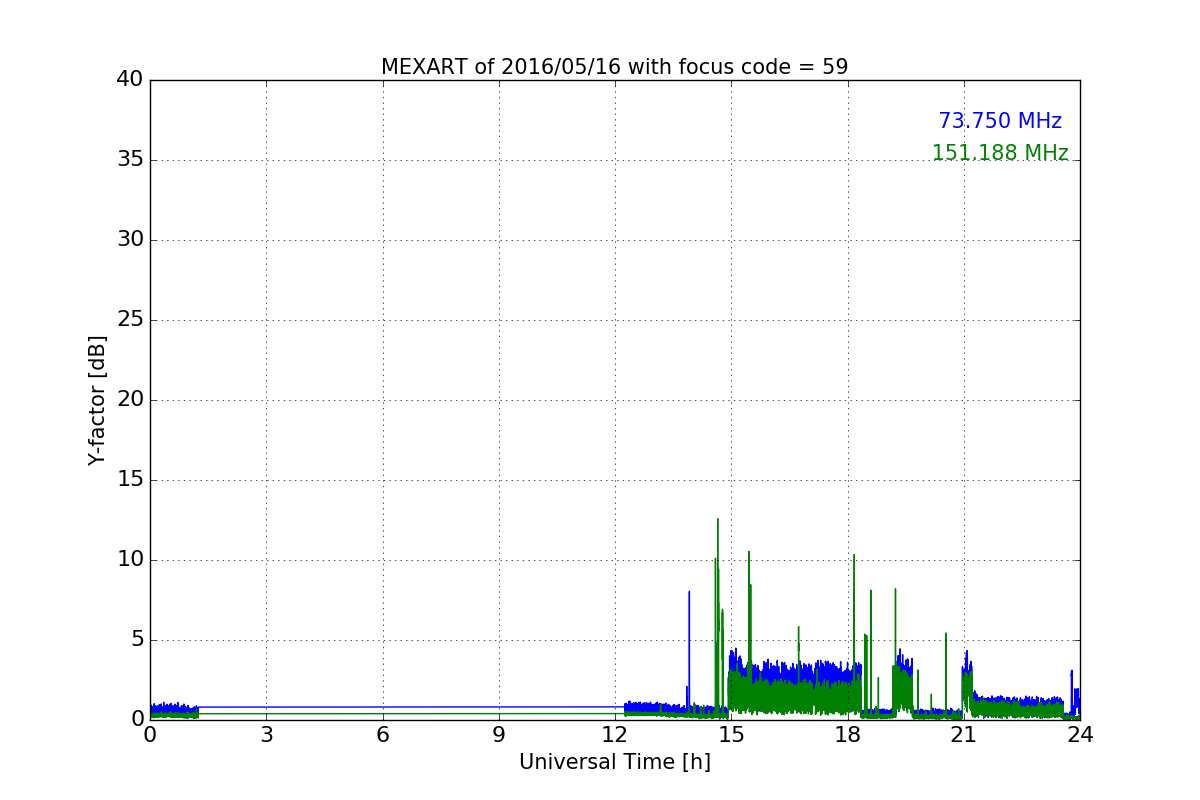Click the y-axis tick label '5'

click(x=137, y=639)
